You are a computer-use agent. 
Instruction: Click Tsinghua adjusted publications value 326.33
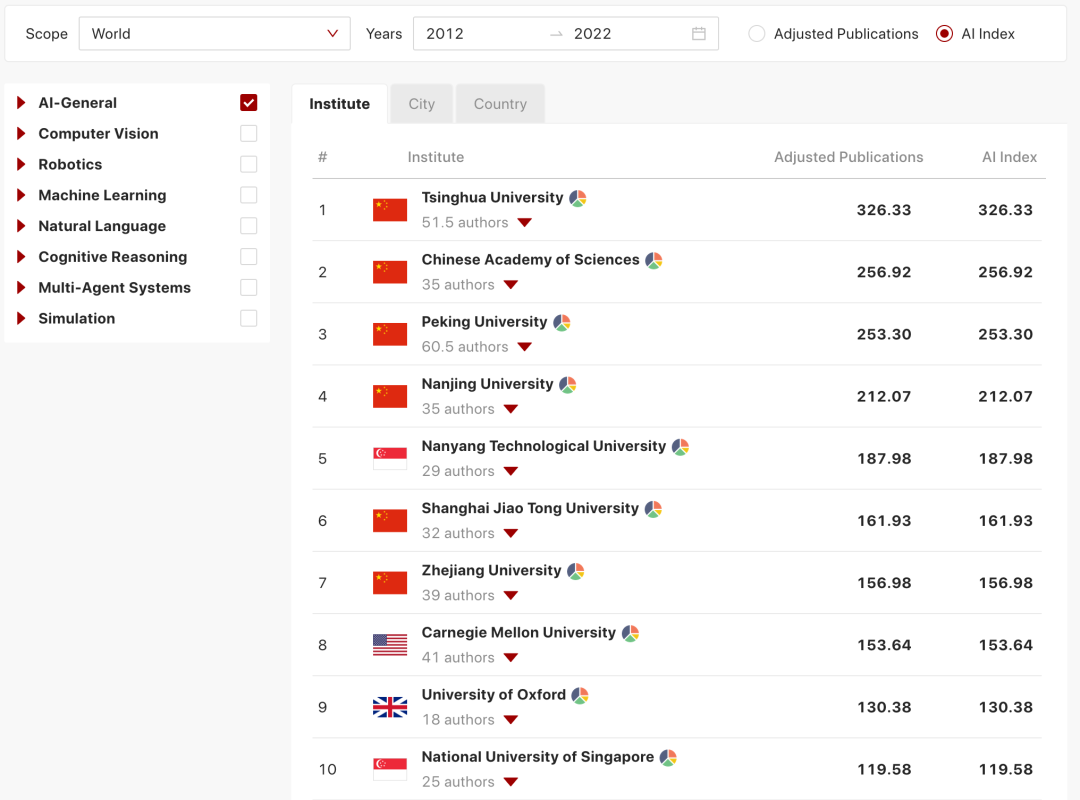(884, 210)
